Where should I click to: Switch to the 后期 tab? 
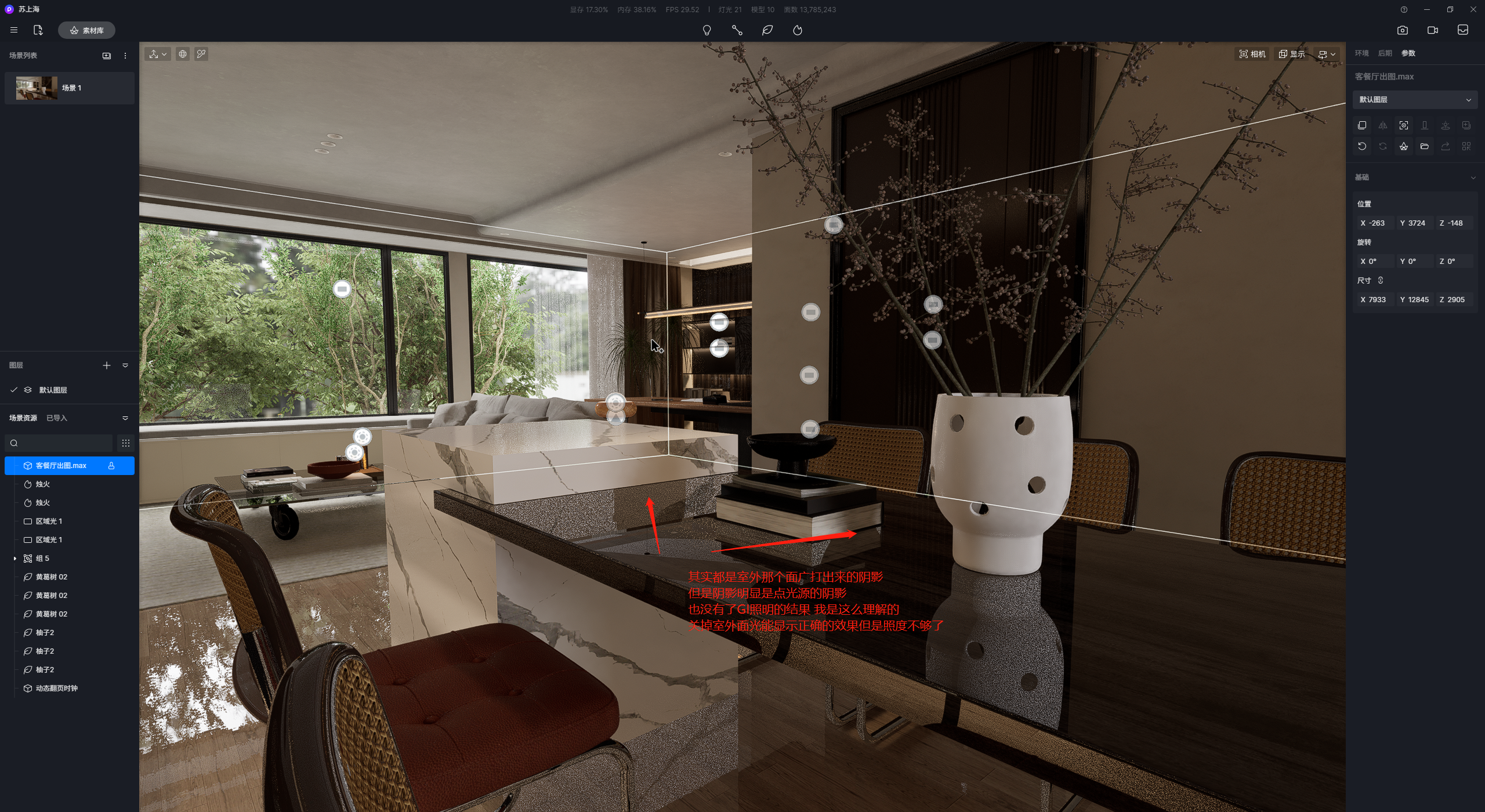1385,53
